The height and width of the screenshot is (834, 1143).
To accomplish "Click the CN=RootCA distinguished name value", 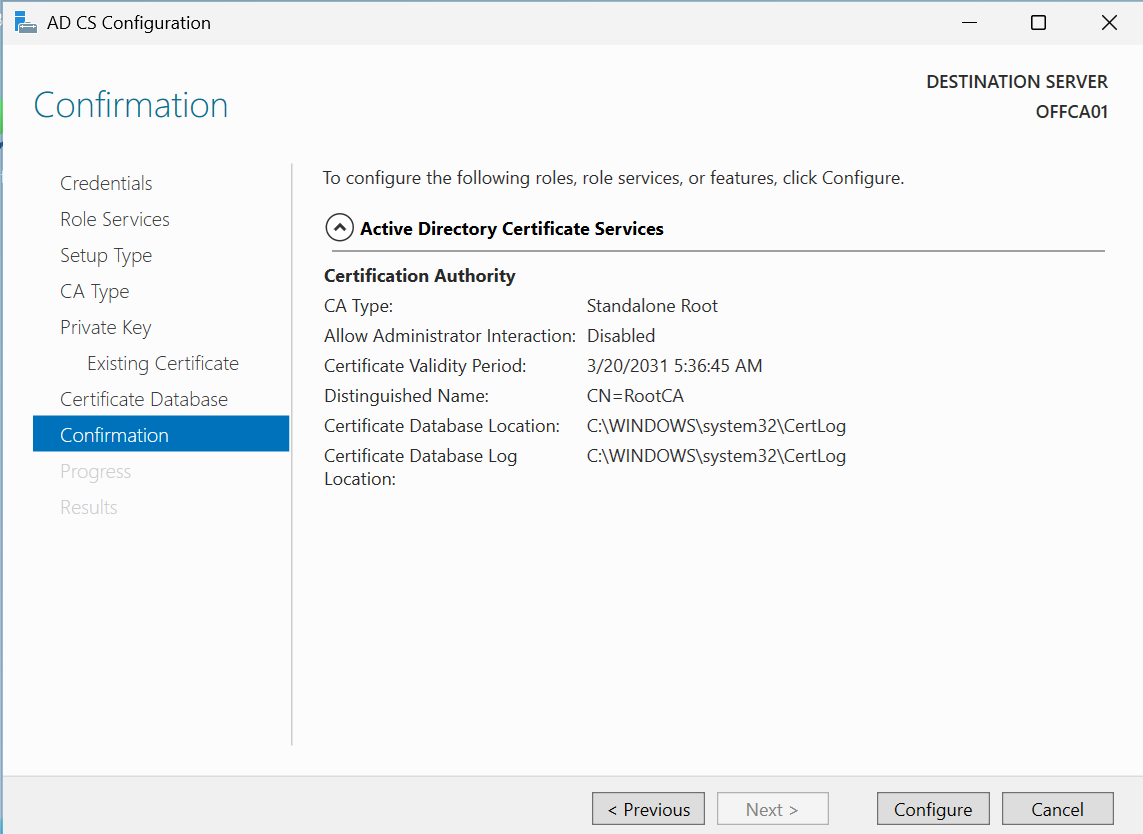I will point(635,396).
